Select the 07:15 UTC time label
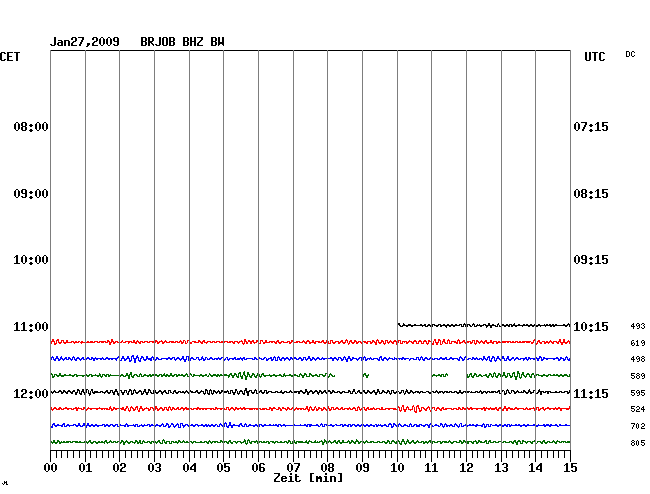Image resolution: width=650 pixels, height=494 pixels. click(x=591, y=127)
